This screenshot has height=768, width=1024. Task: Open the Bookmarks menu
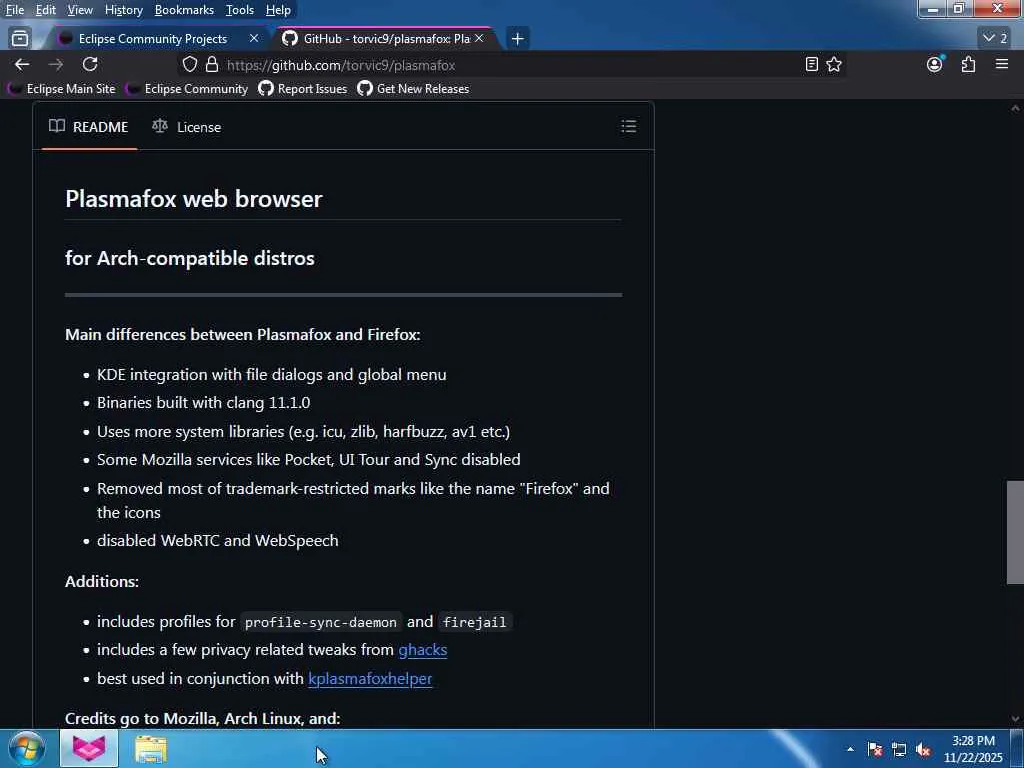[184, 10]
